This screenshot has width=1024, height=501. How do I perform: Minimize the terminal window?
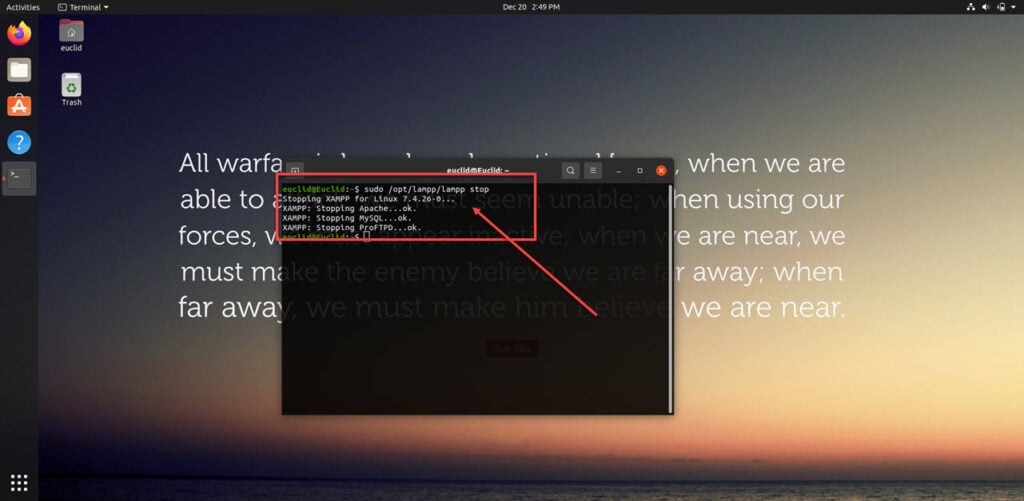618,170
